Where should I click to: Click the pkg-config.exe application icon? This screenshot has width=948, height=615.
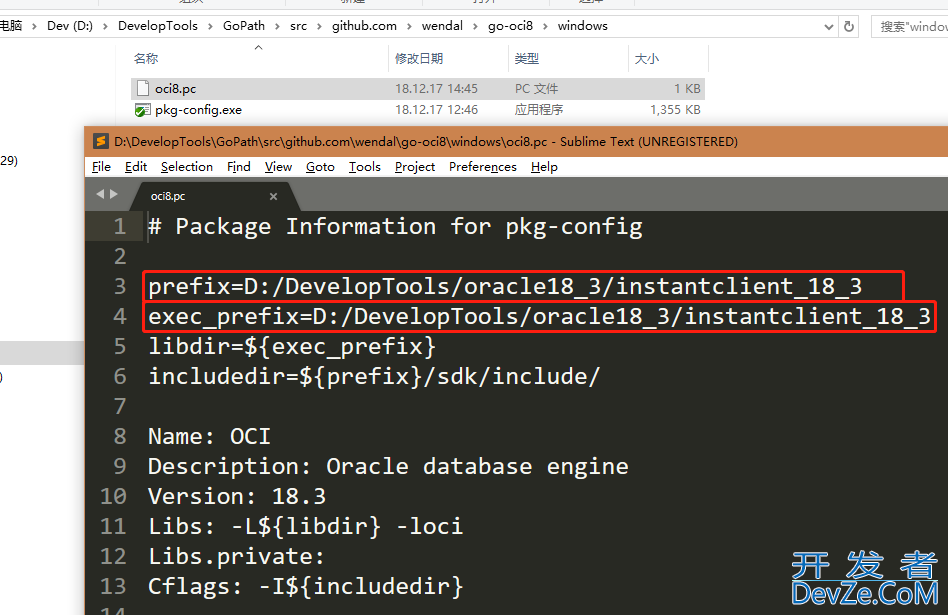pyautogui.click(x=143, y=110)
